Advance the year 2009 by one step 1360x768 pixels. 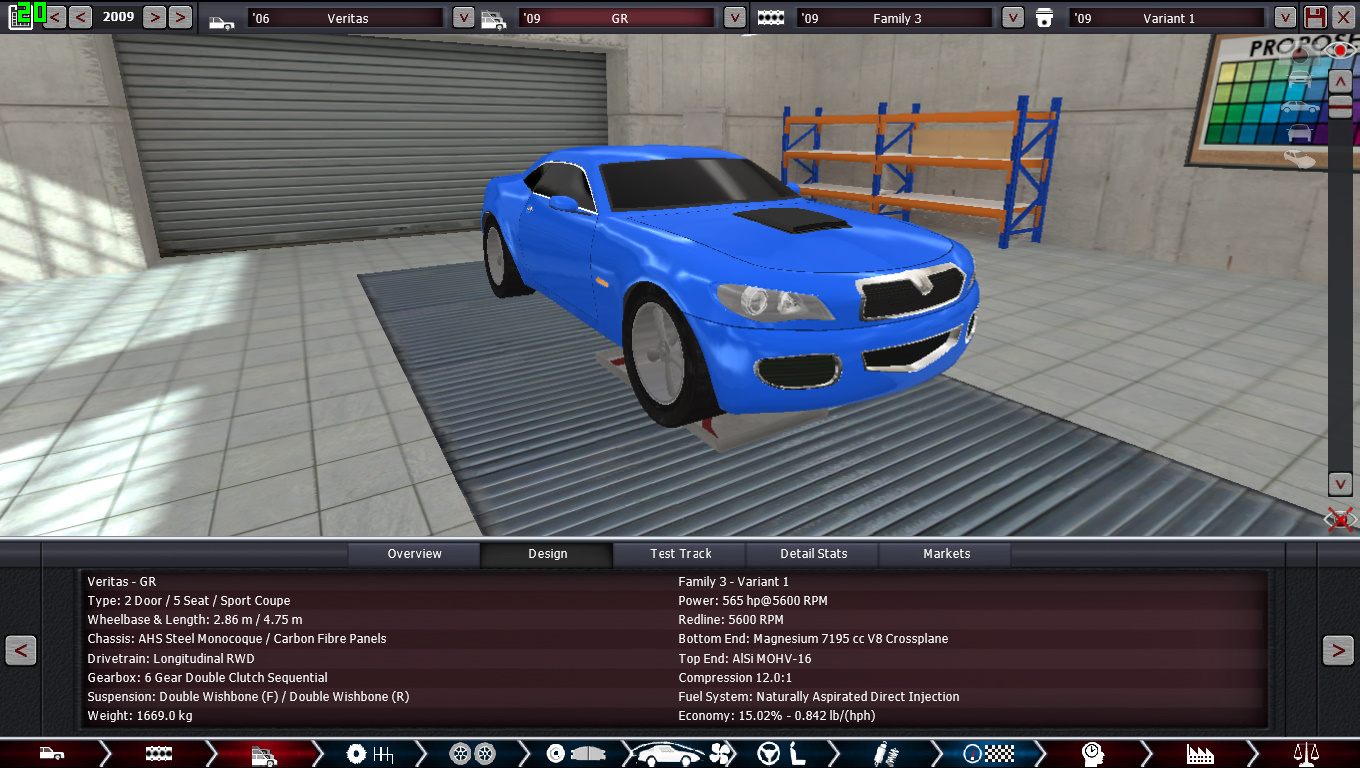(x=153, y=17)
